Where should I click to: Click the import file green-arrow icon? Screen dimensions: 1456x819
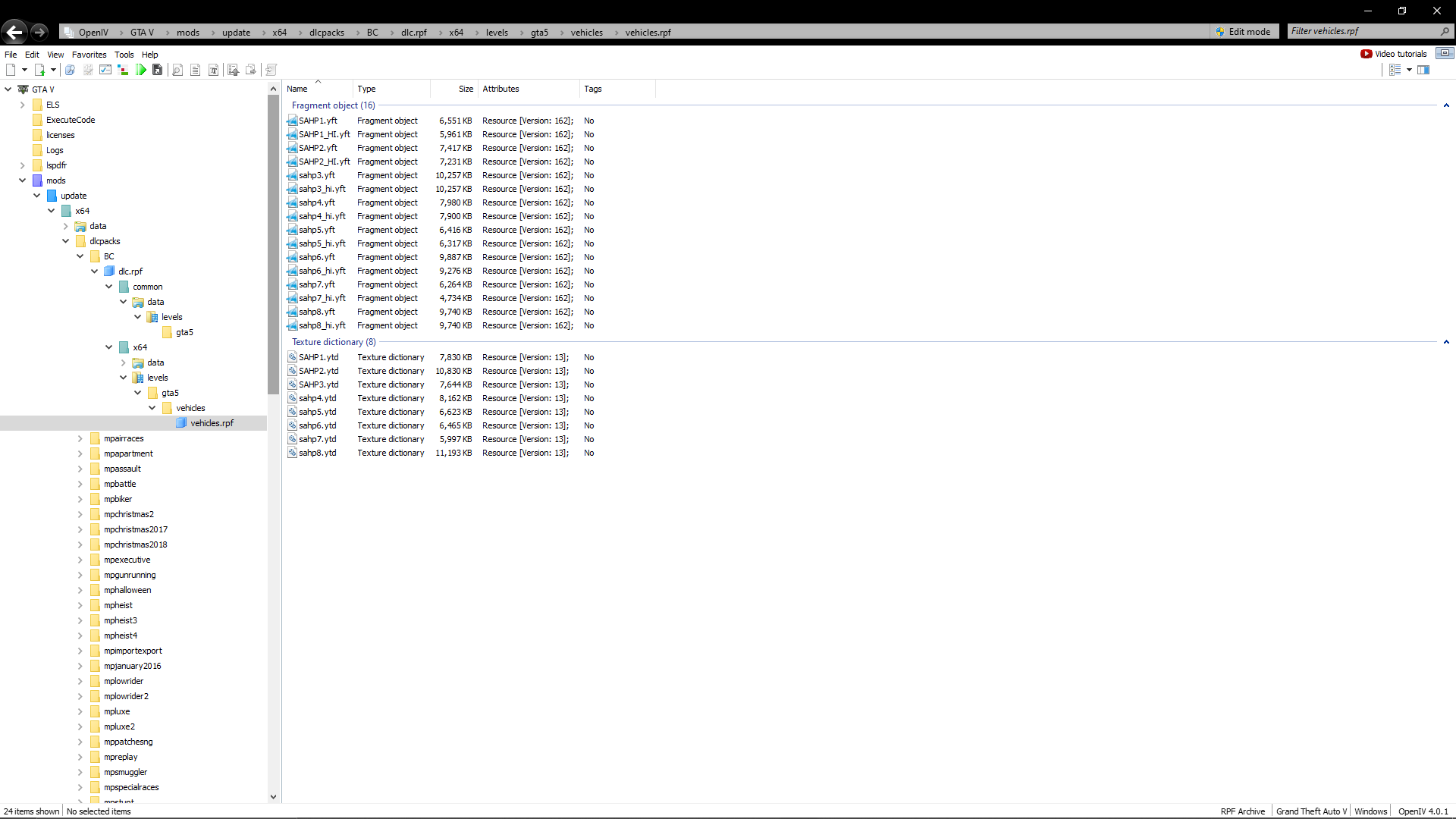(x=40, y=70)
